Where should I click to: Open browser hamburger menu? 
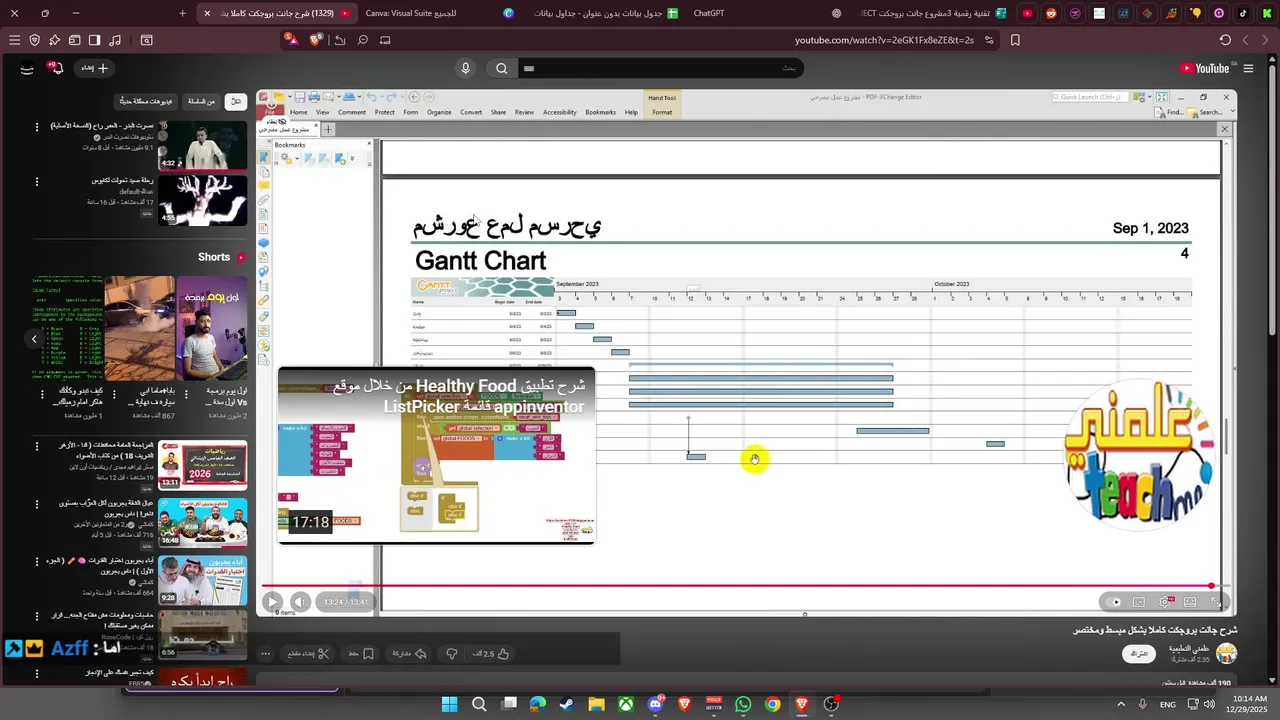coord(14,40)
